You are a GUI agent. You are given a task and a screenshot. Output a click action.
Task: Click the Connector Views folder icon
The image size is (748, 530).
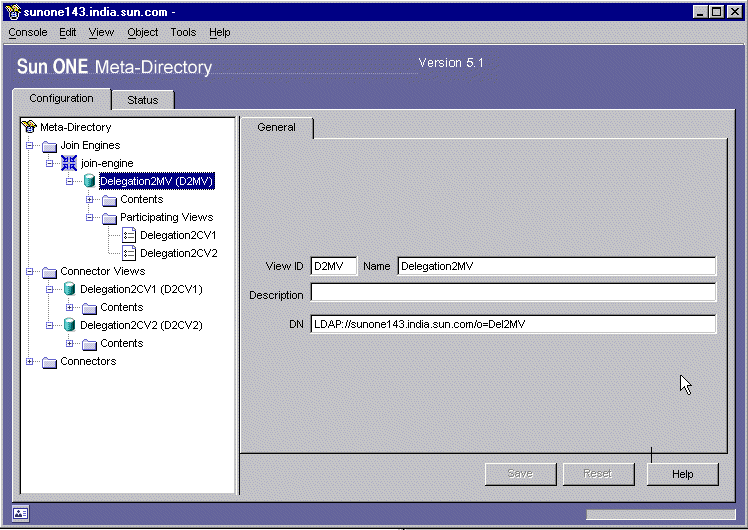point(49,272)
